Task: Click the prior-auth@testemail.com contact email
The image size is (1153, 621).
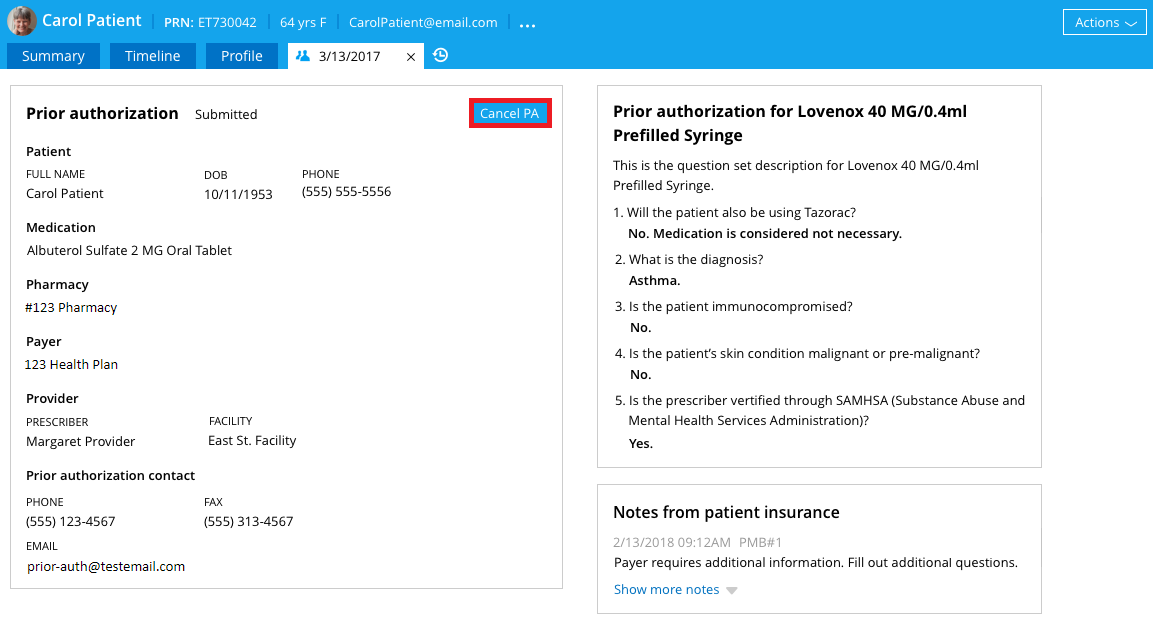Action: pyautogui.click(x=106, y=566)
